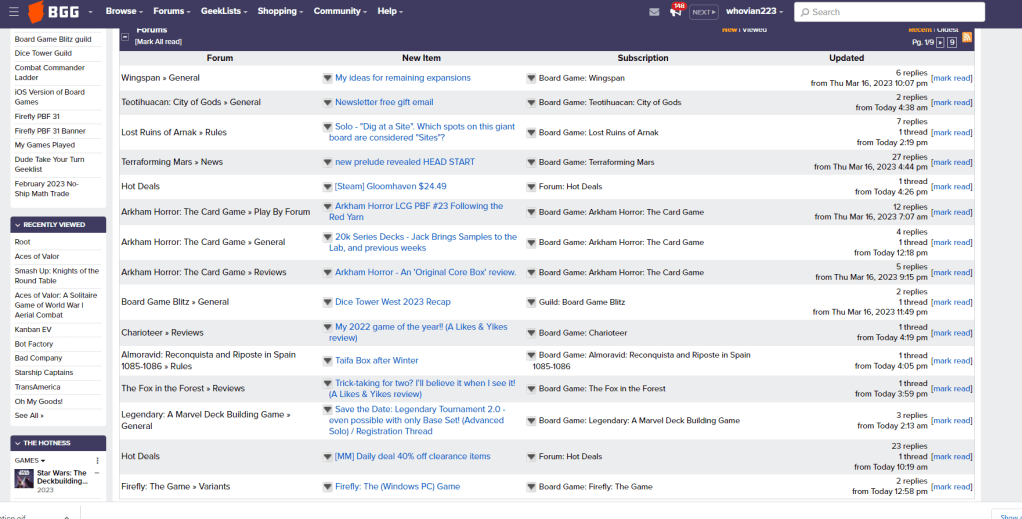1022x519 pixels.
Task: Click the NEXT button in top bar
Action: pyautogui.click(x=704, y=12)
